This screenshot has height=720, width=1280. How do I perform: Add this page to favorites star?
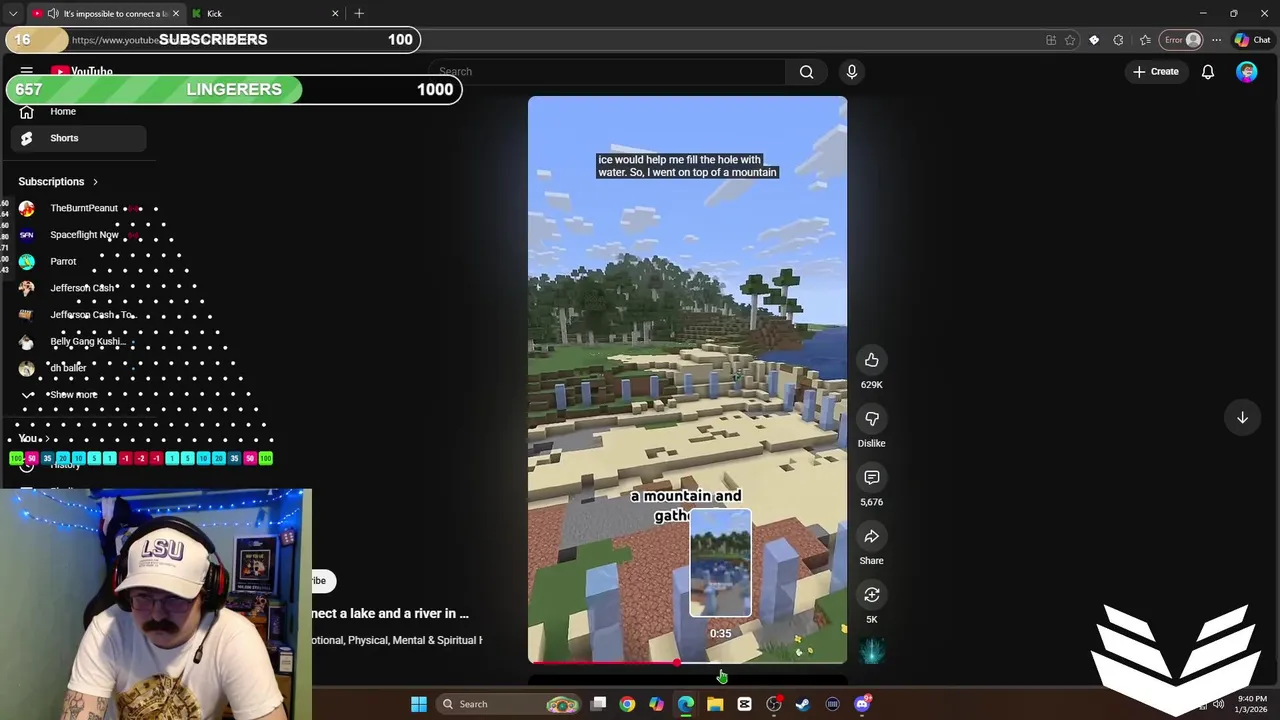pyautogui.click(x=1070, y=40)
